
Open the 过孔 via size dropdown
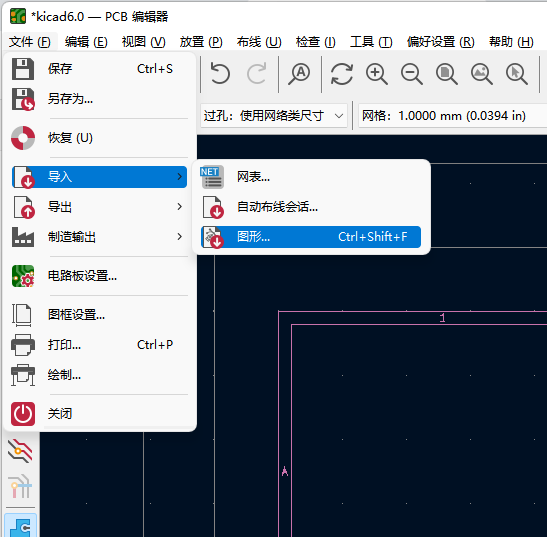274,115
